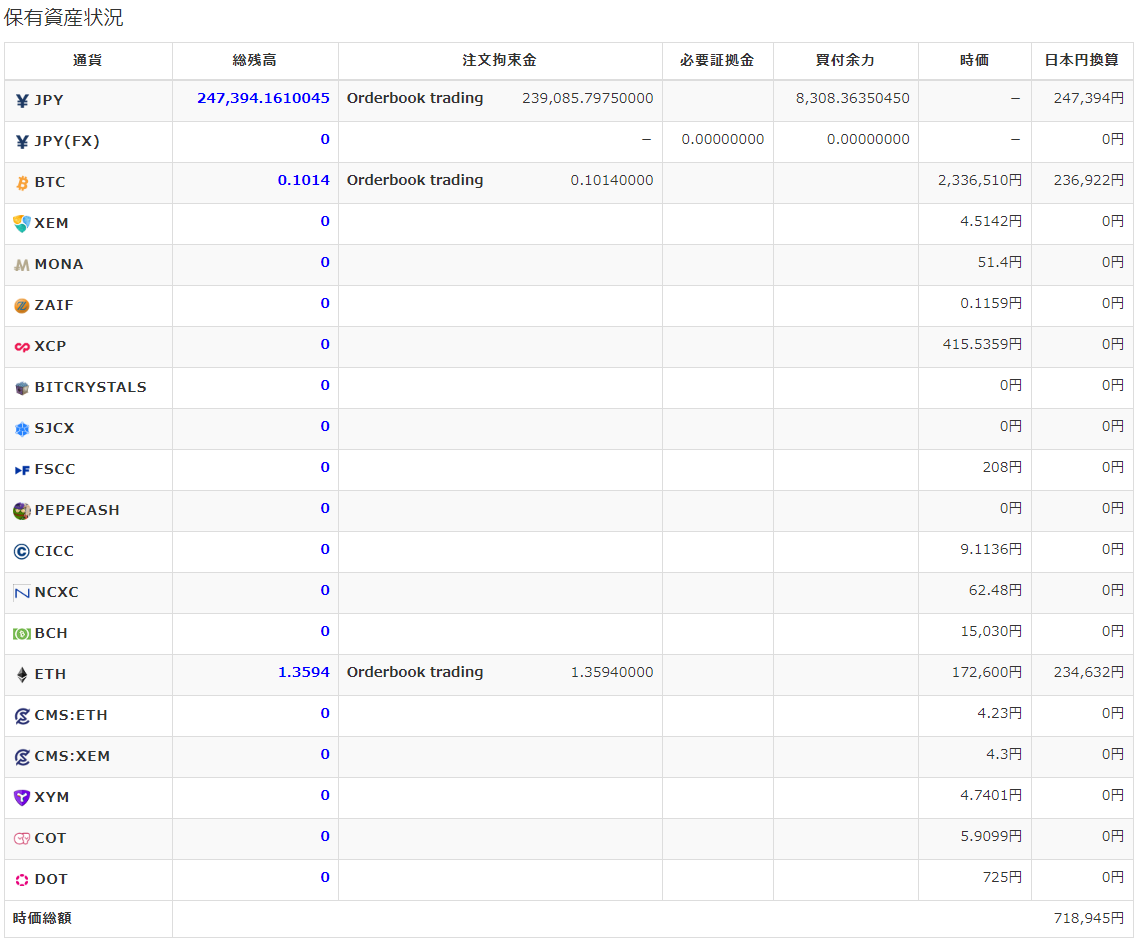Select BTC yen value 236,922円
This screenshot has width=1142, height=939.
(x=1089, y=180)
